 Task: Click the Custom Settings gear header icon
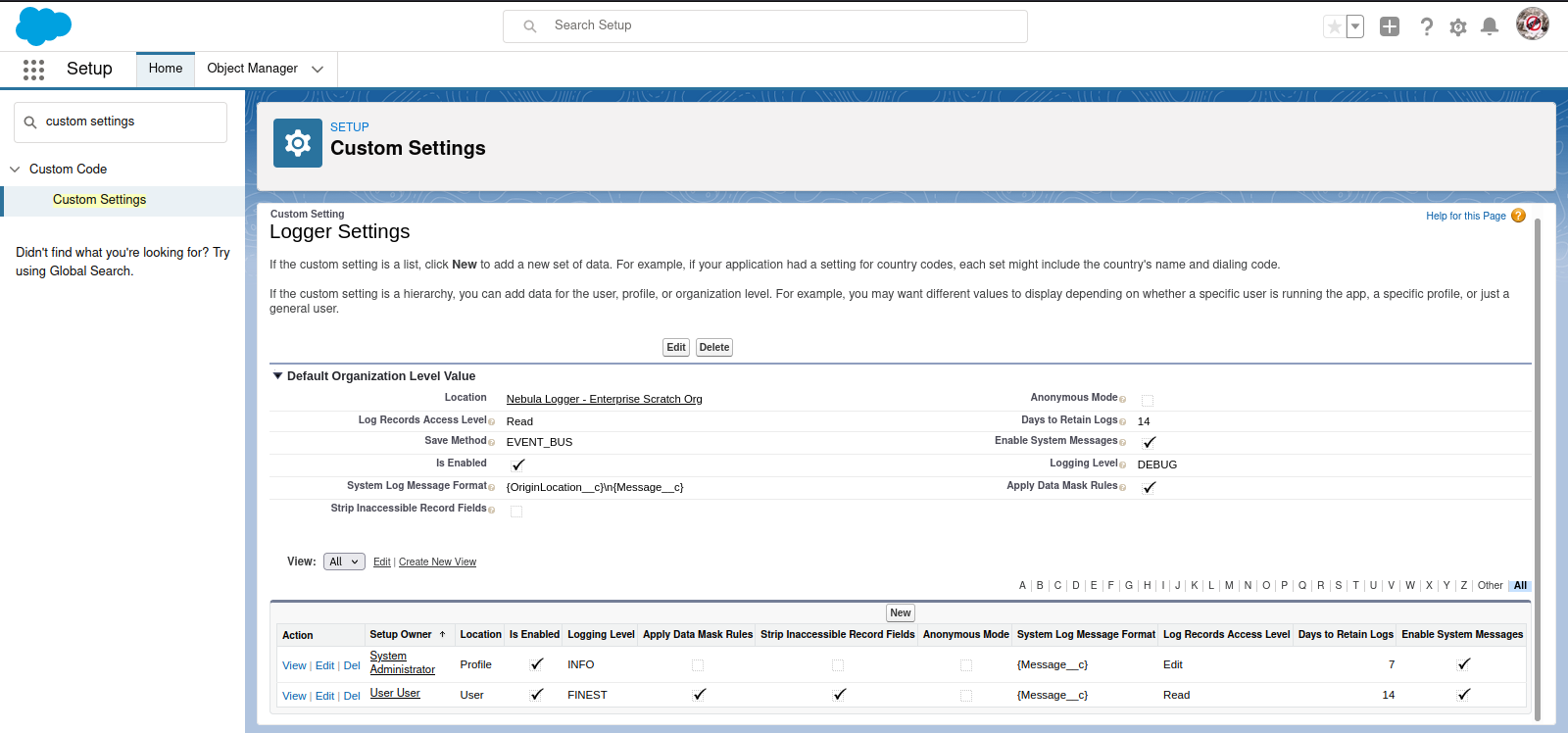pos(298,143)
